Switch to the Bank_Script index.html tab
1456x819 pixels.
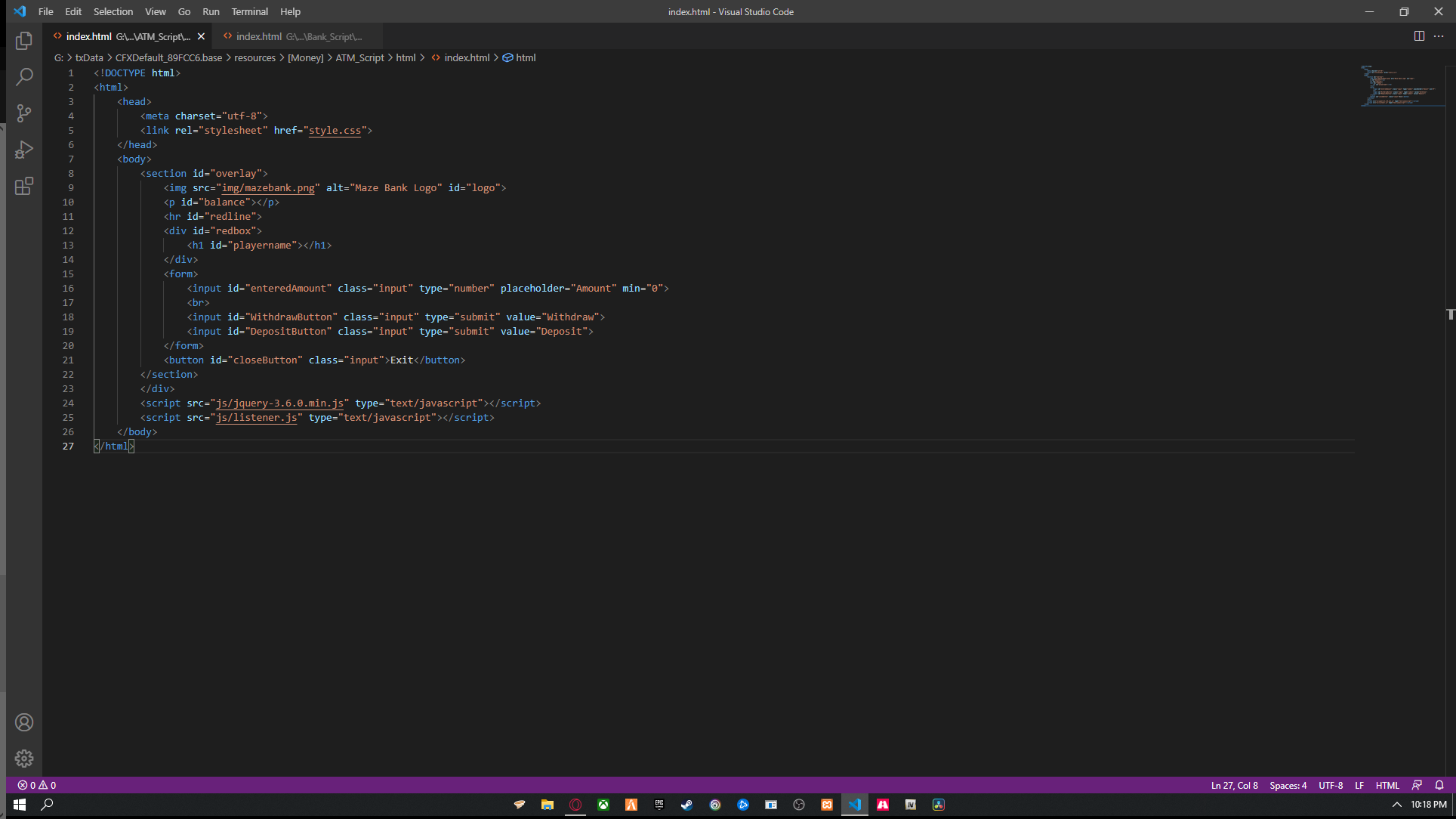pyautogui.click(x=295, y=36)
